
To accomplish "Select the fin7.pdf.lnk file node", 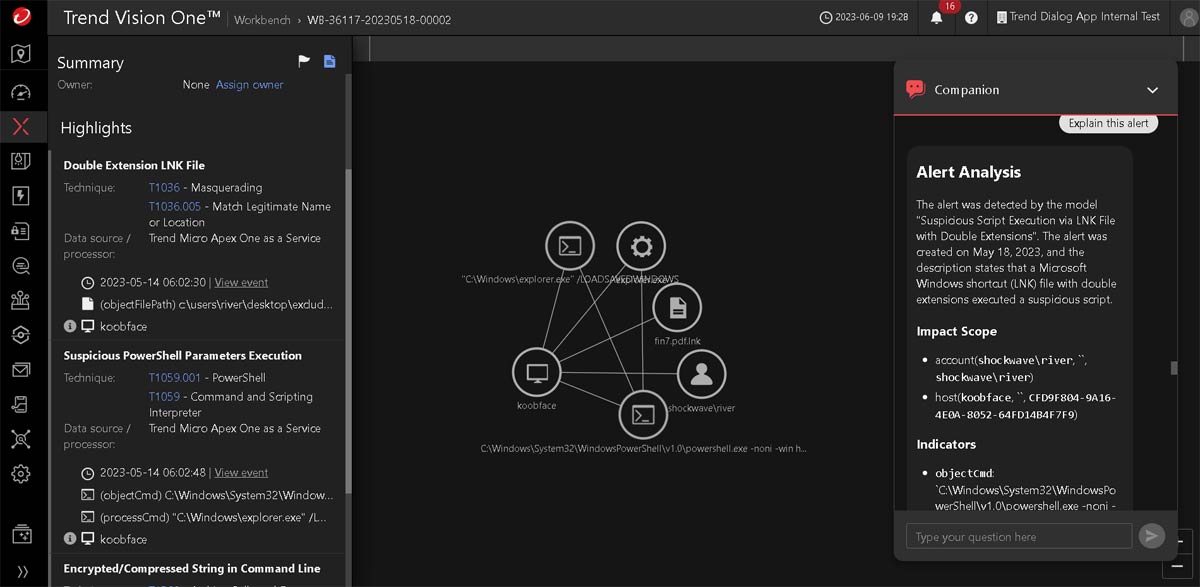I will 677,308.
